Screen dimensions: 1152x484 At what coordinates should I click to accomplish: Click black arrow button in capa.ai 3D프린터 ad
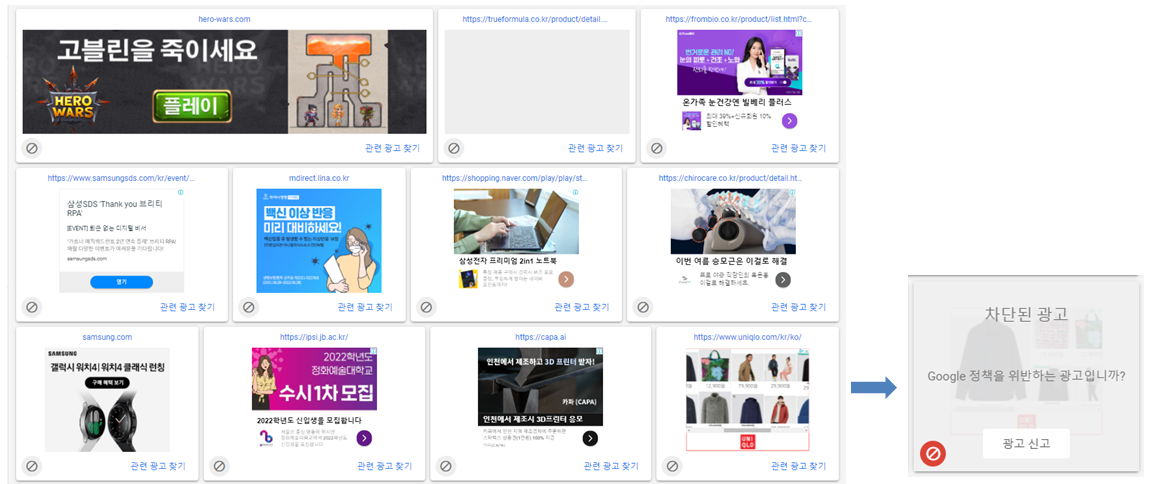point(590,438)
